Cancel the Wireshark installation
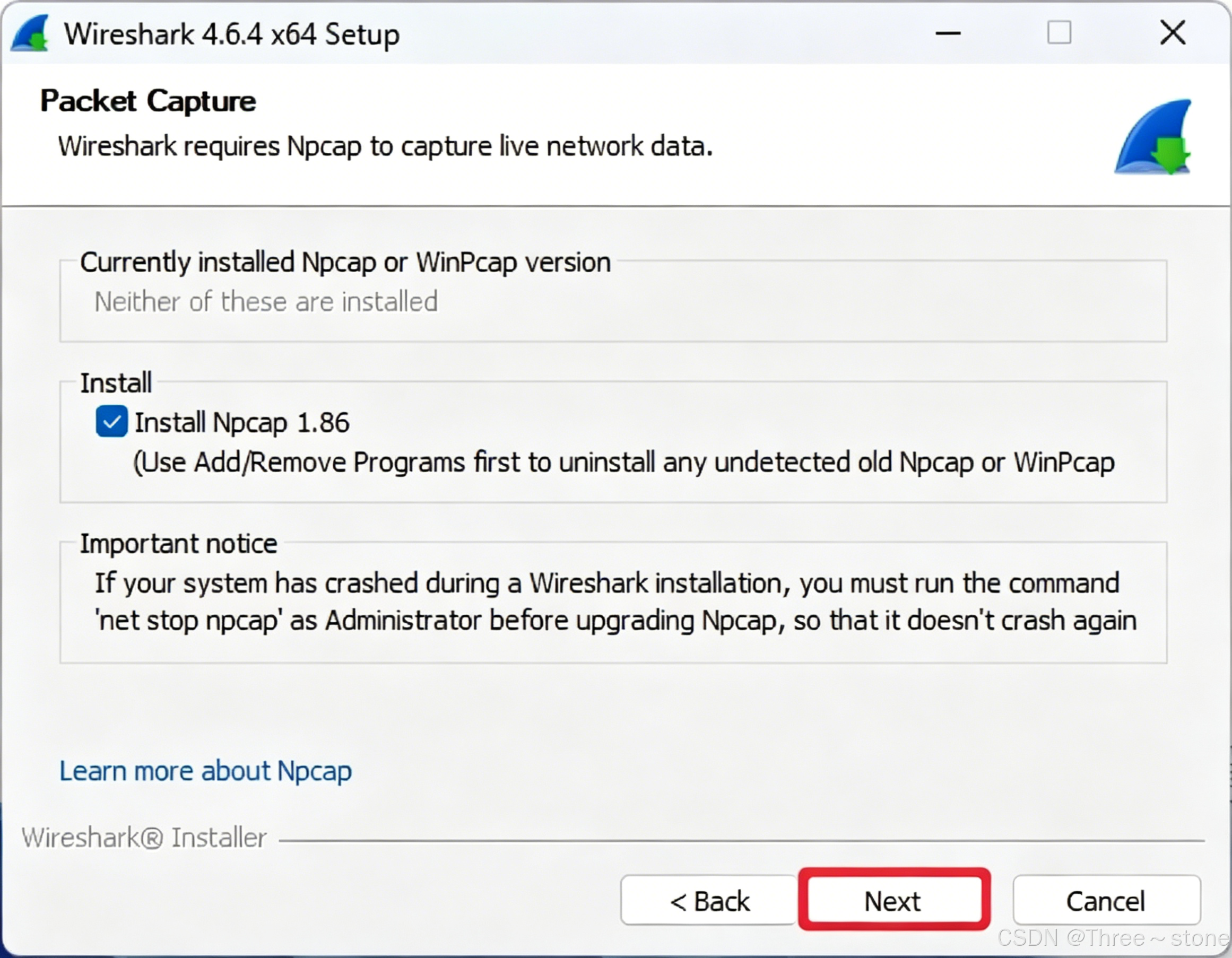This screenshot has width=1232, height=958. tap(1106, 901)
